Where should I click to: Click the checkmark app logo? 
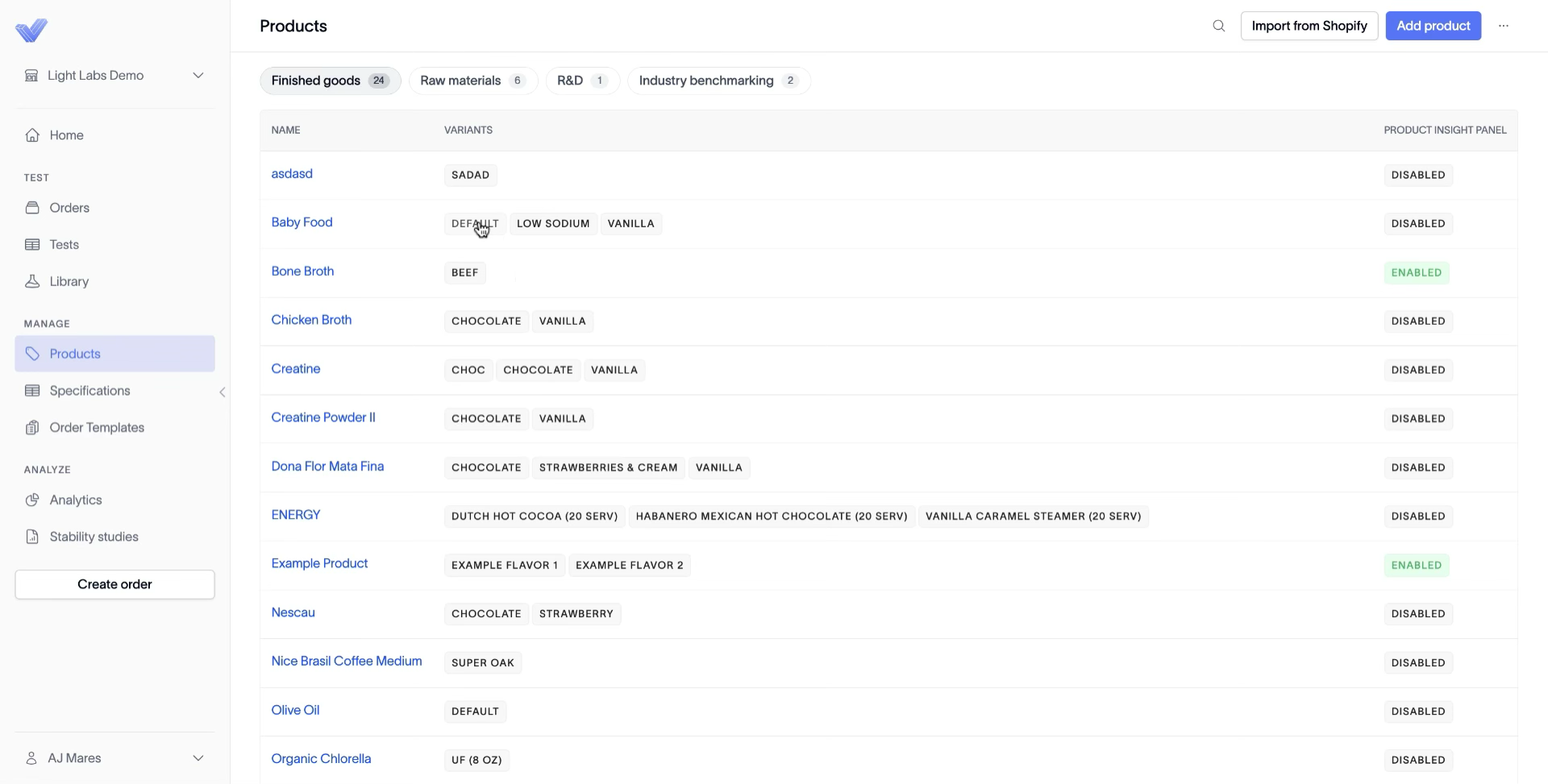(31, 31)
